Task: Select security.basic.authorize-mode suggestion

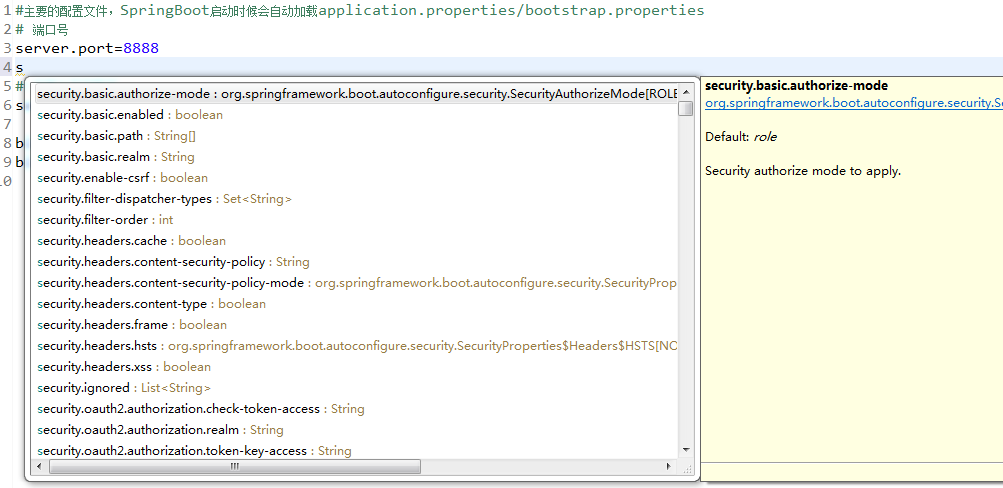Action: tap(356, 94)
